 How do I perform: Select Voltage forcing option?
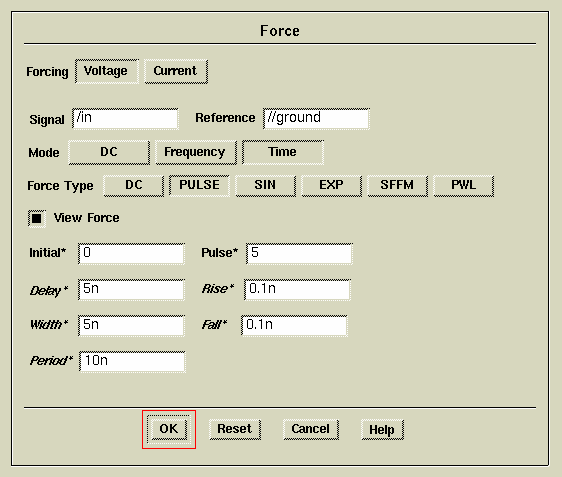107,71
